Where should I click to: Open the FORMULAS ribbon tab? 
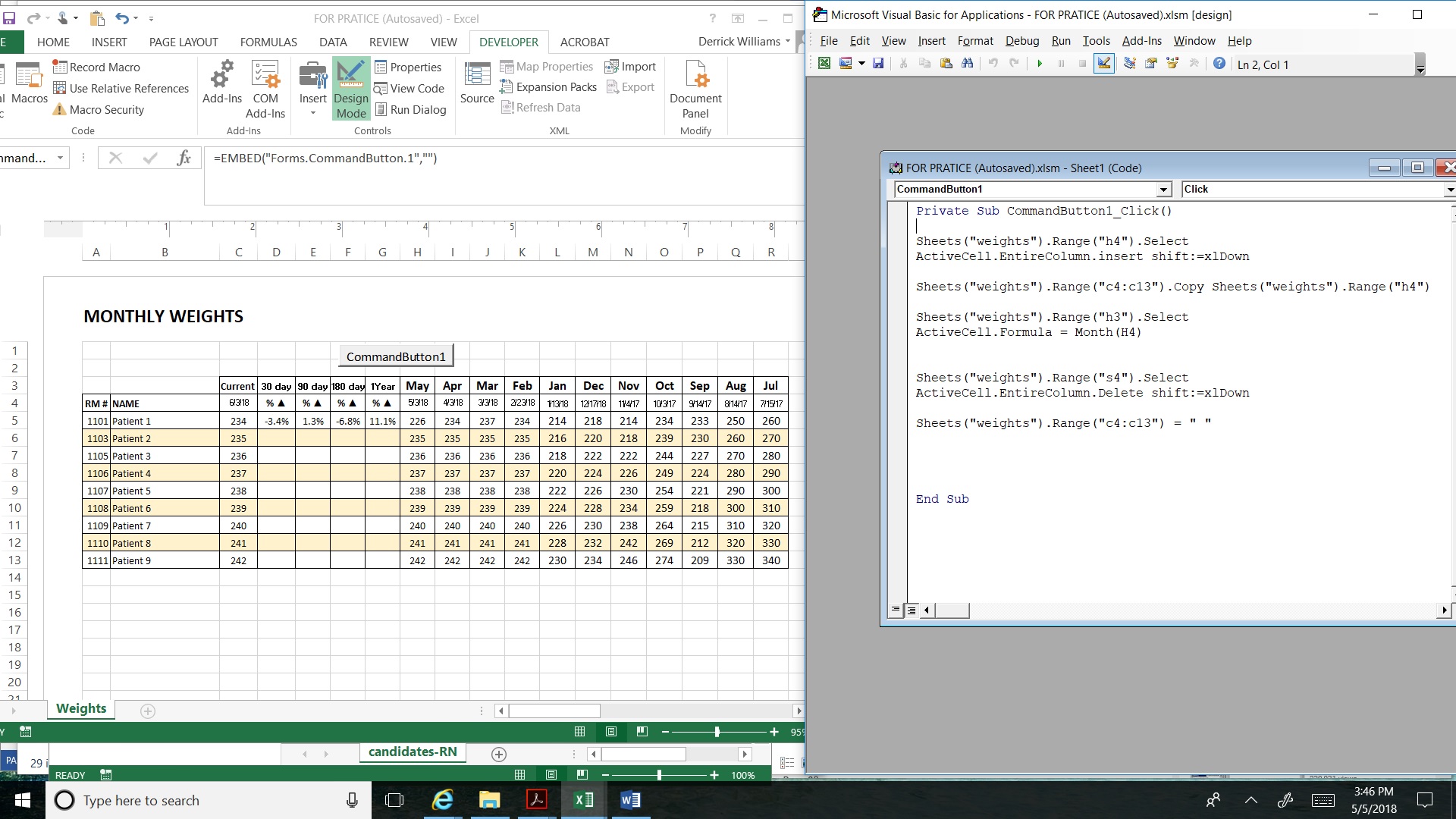click(268, 42)
